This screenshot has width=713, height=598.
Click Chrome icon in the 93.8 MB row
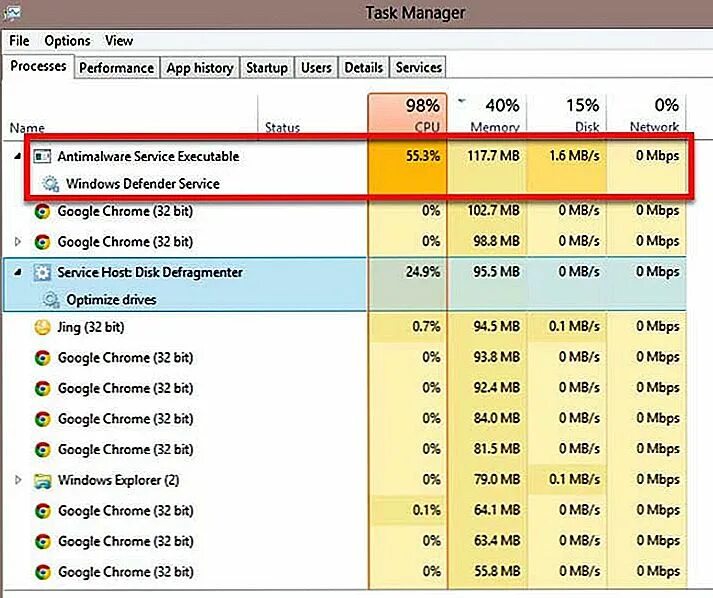click(42, 358)
